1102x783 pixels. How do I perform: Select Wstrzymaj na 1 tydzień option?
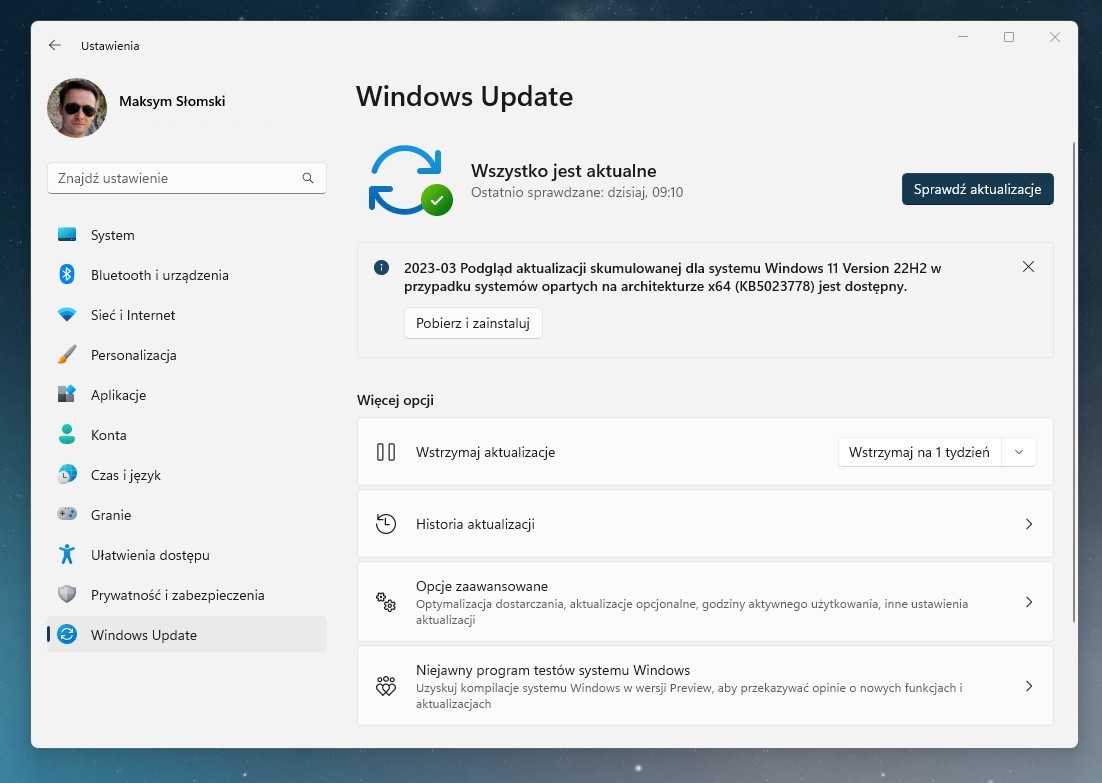pyautogui.click(x=919, y=451)
